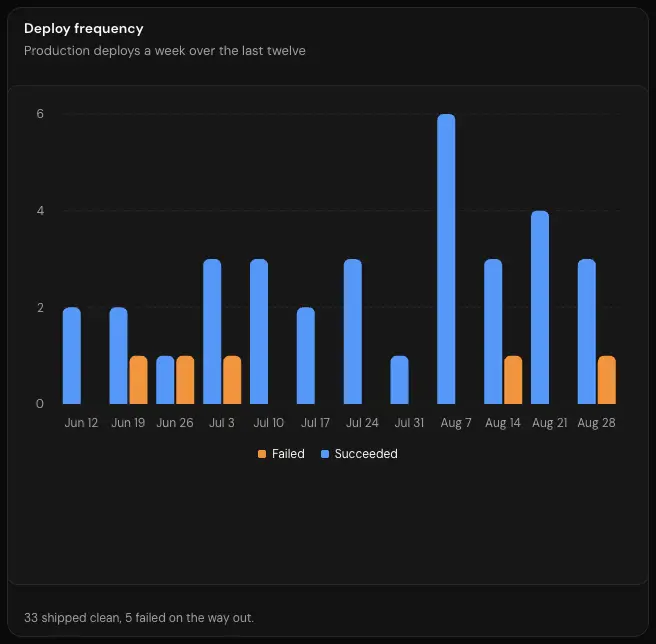Click the Jun 26 failed orange bar

[185, 380]
